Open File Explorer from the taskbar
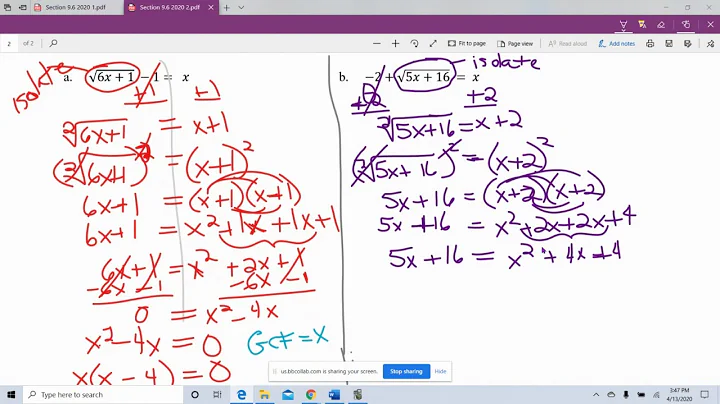Image resolution: width=720 pixels, height=404 pixels. [x=264, y=395]
